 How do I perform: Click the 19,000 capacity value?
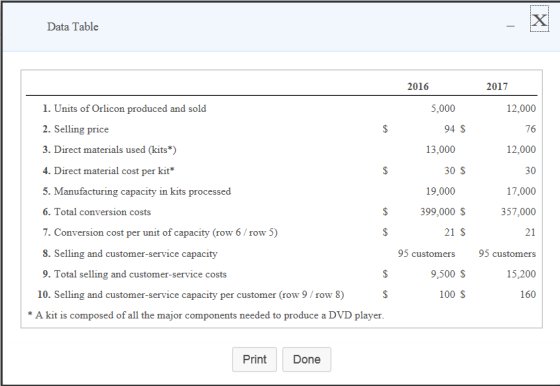pos(440,191)
